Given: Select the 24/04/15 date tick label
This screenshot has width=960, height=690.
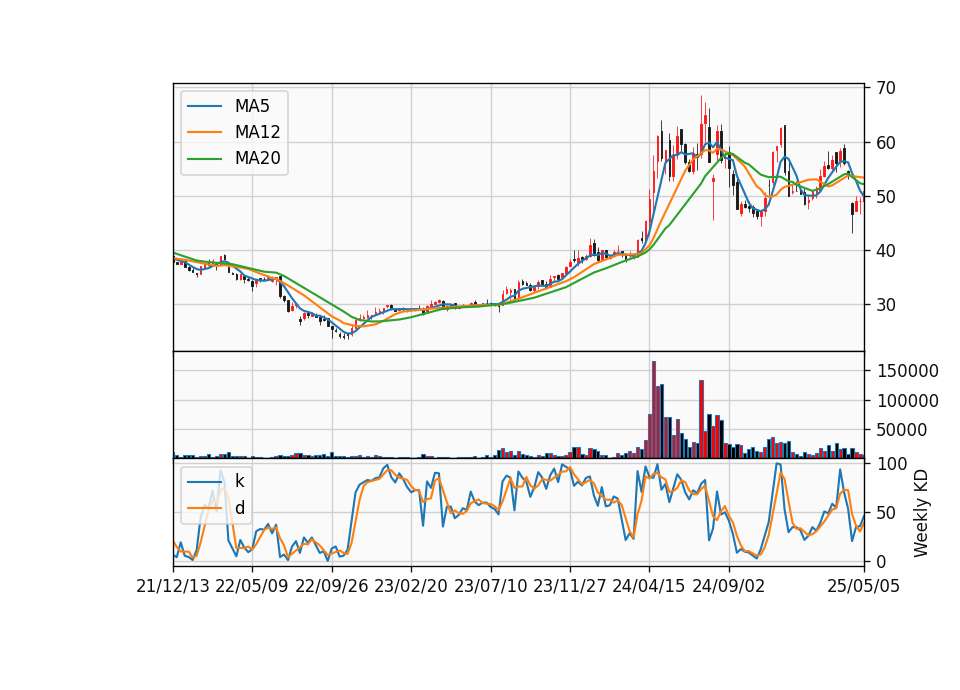Looking at the screenshot, I should (649, 586).
